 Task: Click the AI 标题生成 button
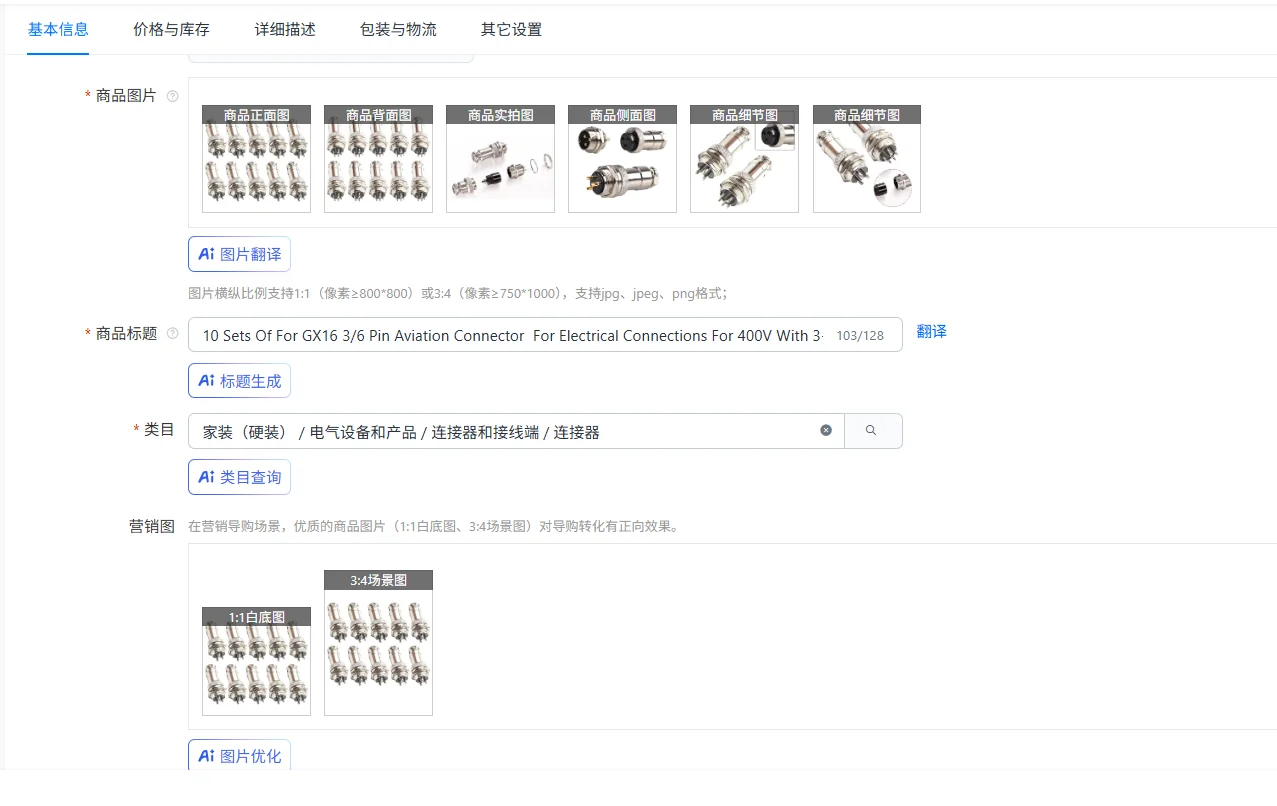pos(239,380)
